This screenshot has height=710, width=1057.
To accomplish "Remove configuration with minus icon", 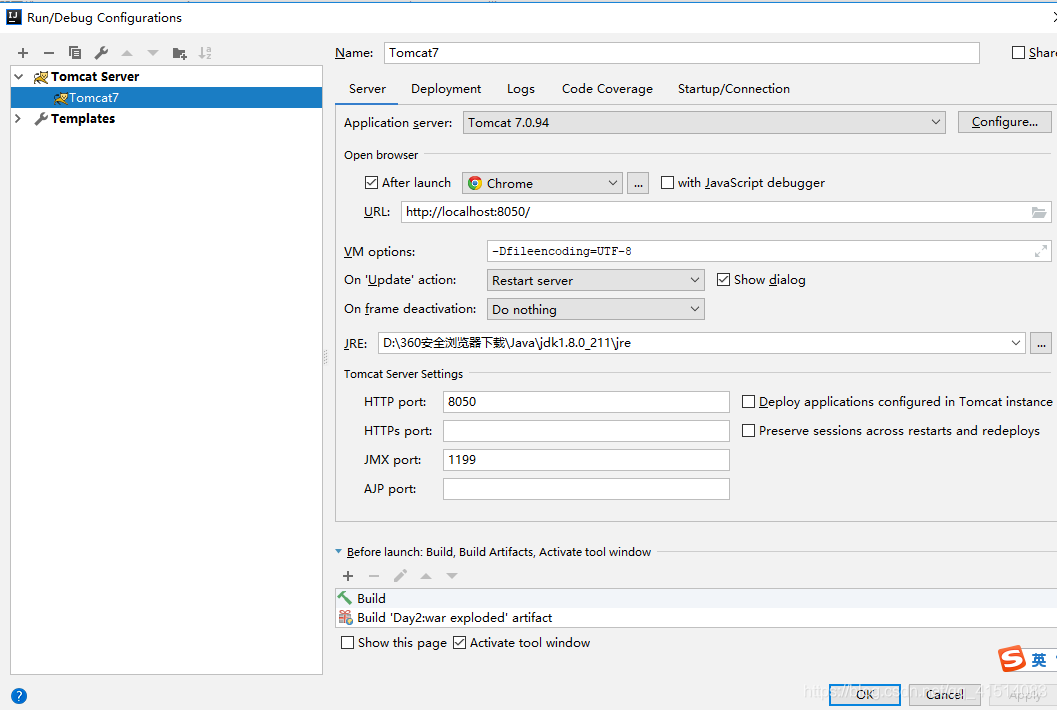I will click(49, 53).
